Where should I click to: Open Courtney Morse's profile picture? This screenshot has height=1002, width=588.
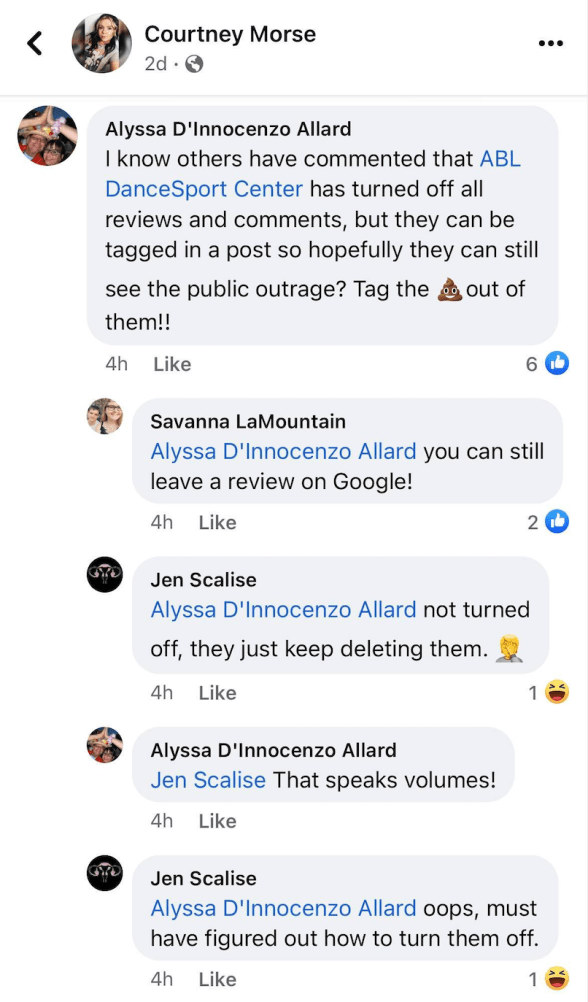[102, 43]
